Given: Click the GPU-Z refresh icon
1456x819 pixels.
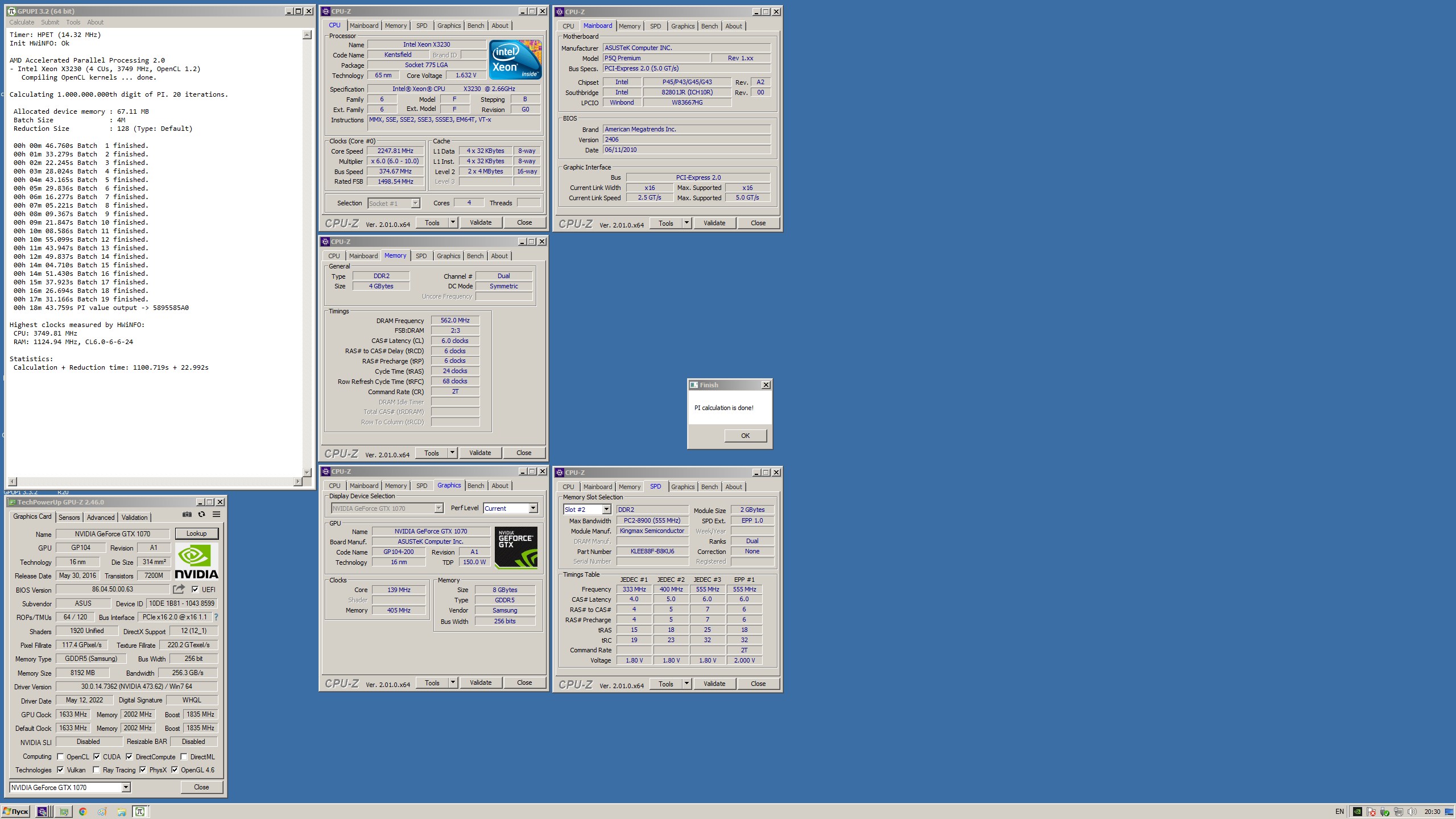Looking at the screenshot, I should (201, 514).
